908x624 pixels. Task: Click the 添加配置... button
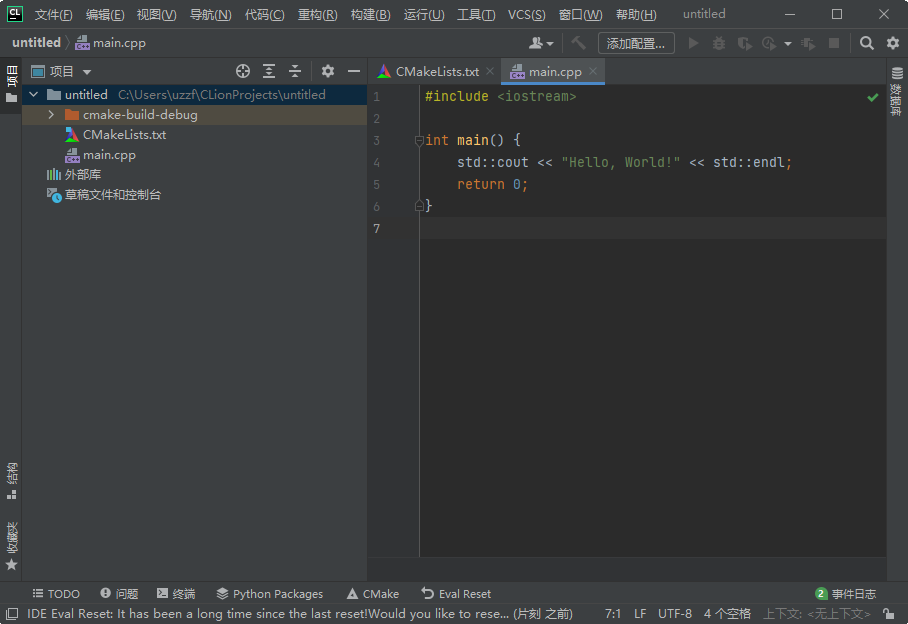click(636, 43)
